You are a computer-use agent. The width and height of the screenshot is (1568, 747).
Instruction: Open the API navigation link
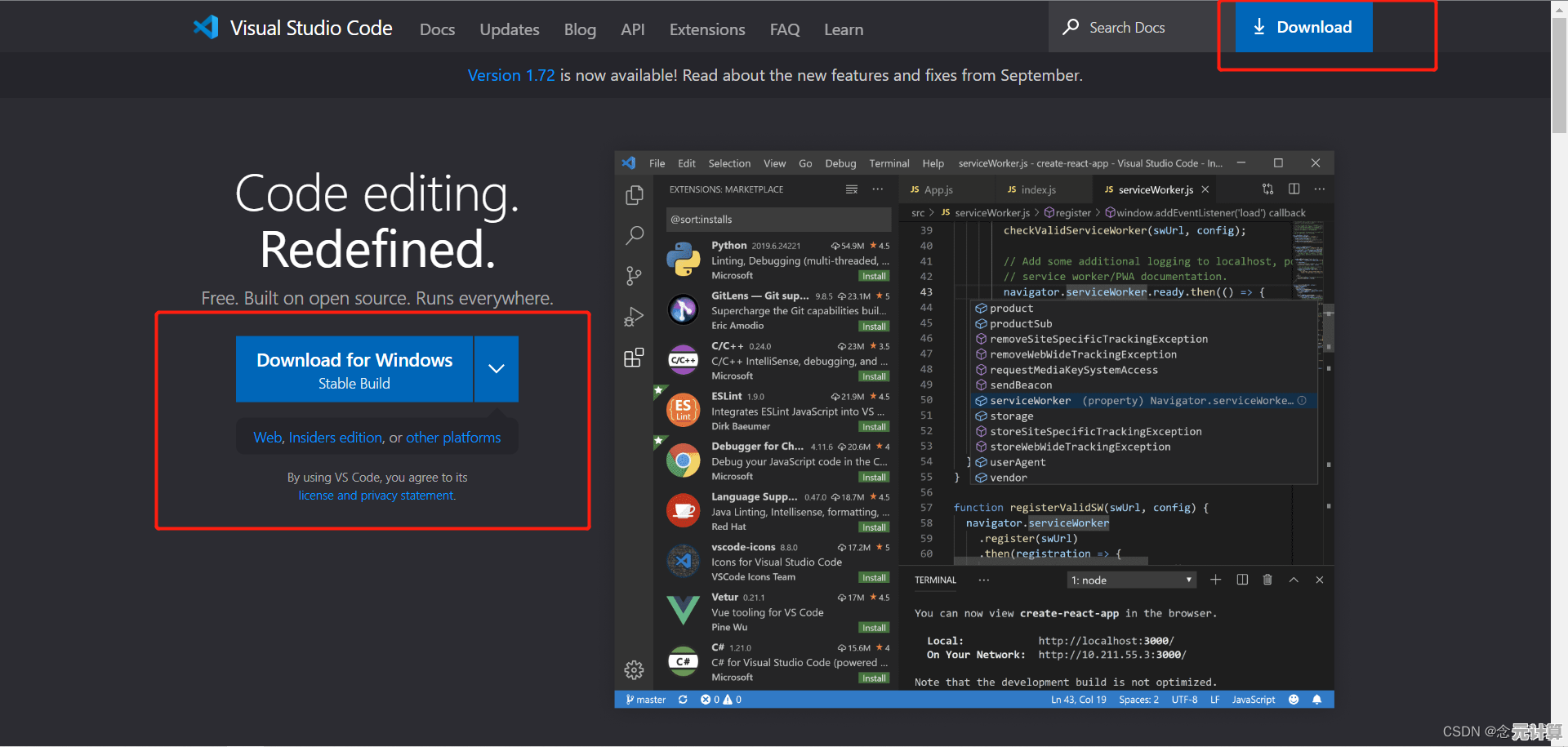[x=633, y=29]
